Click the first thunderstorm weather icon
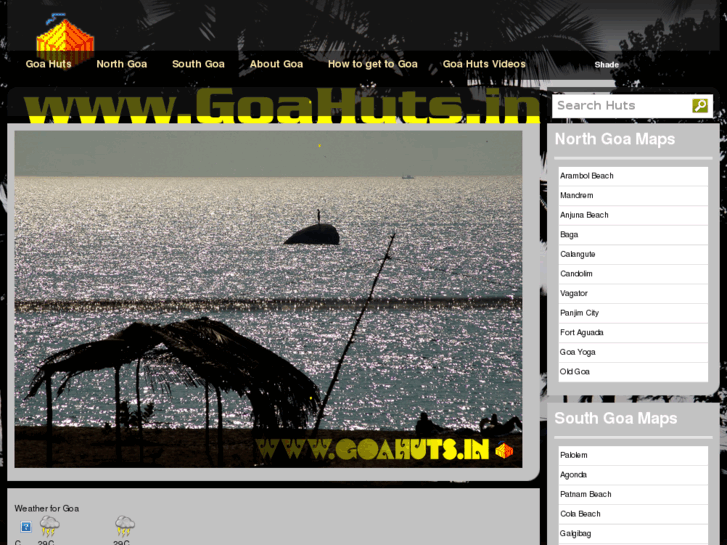This screenshot has width=727, height=545. [49, 526]
